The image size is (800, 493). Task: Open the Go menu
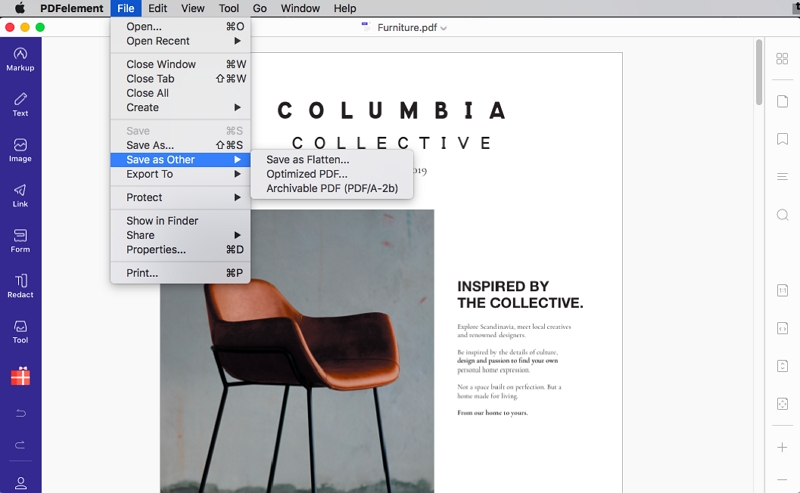[260, 8]
